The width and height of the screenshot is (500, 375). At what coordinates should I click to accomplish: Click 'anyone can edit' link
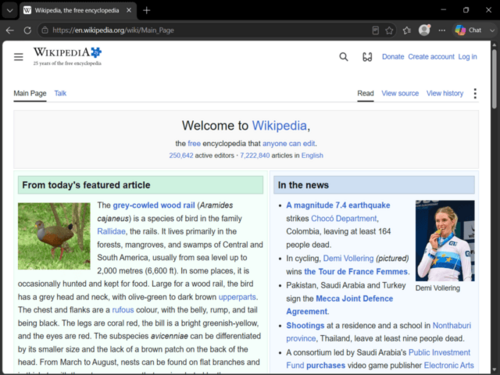click(289, 144)
